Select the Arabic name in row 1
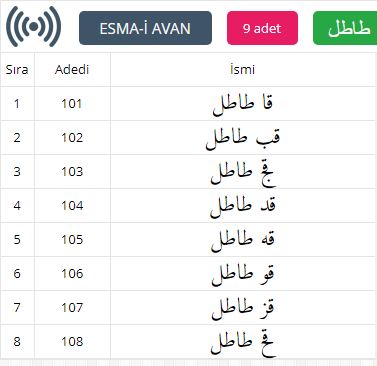Viewport: 377px width, 366px height. click(243, 104)
